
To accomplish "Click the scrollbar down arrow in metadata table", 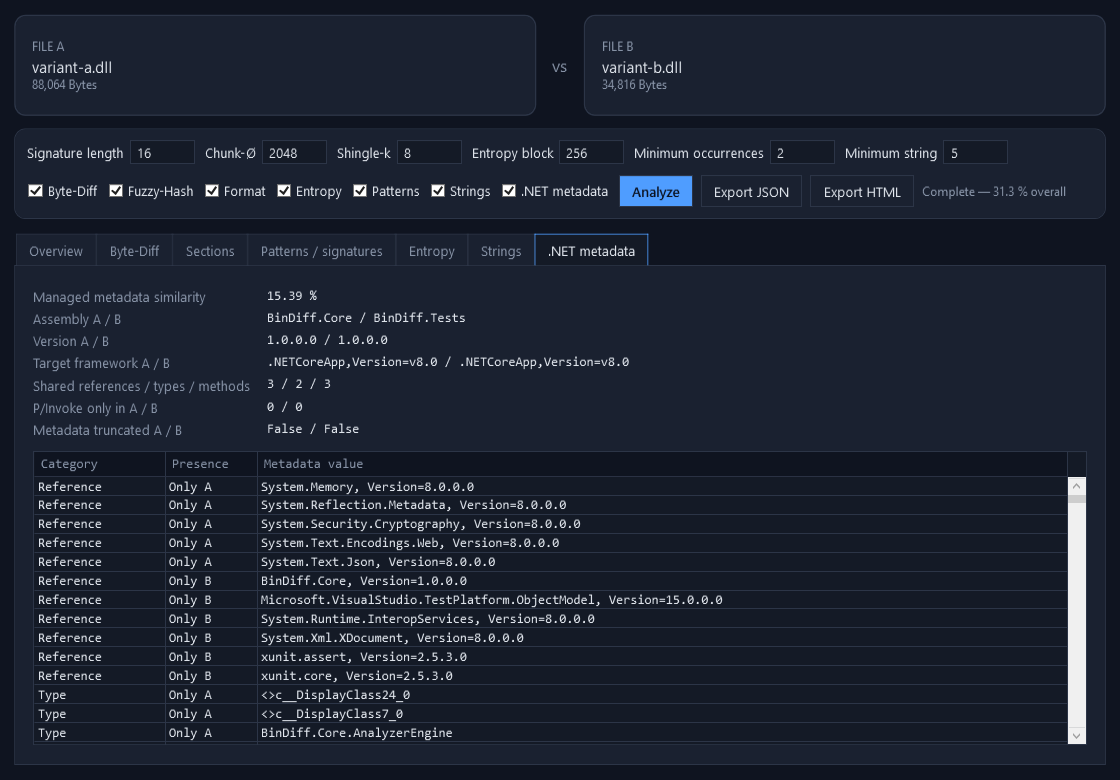I will click(x=1076, y=735).
